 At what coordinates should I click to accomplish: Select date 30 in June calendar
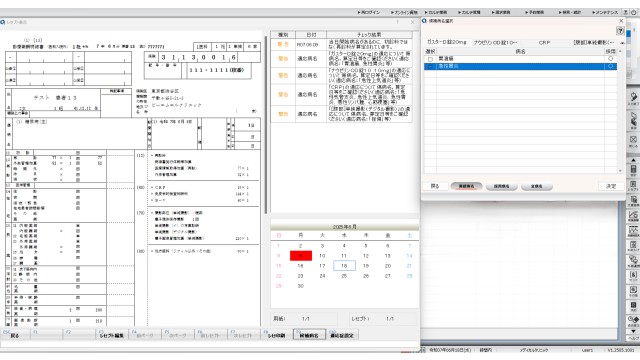pos(300,286)
